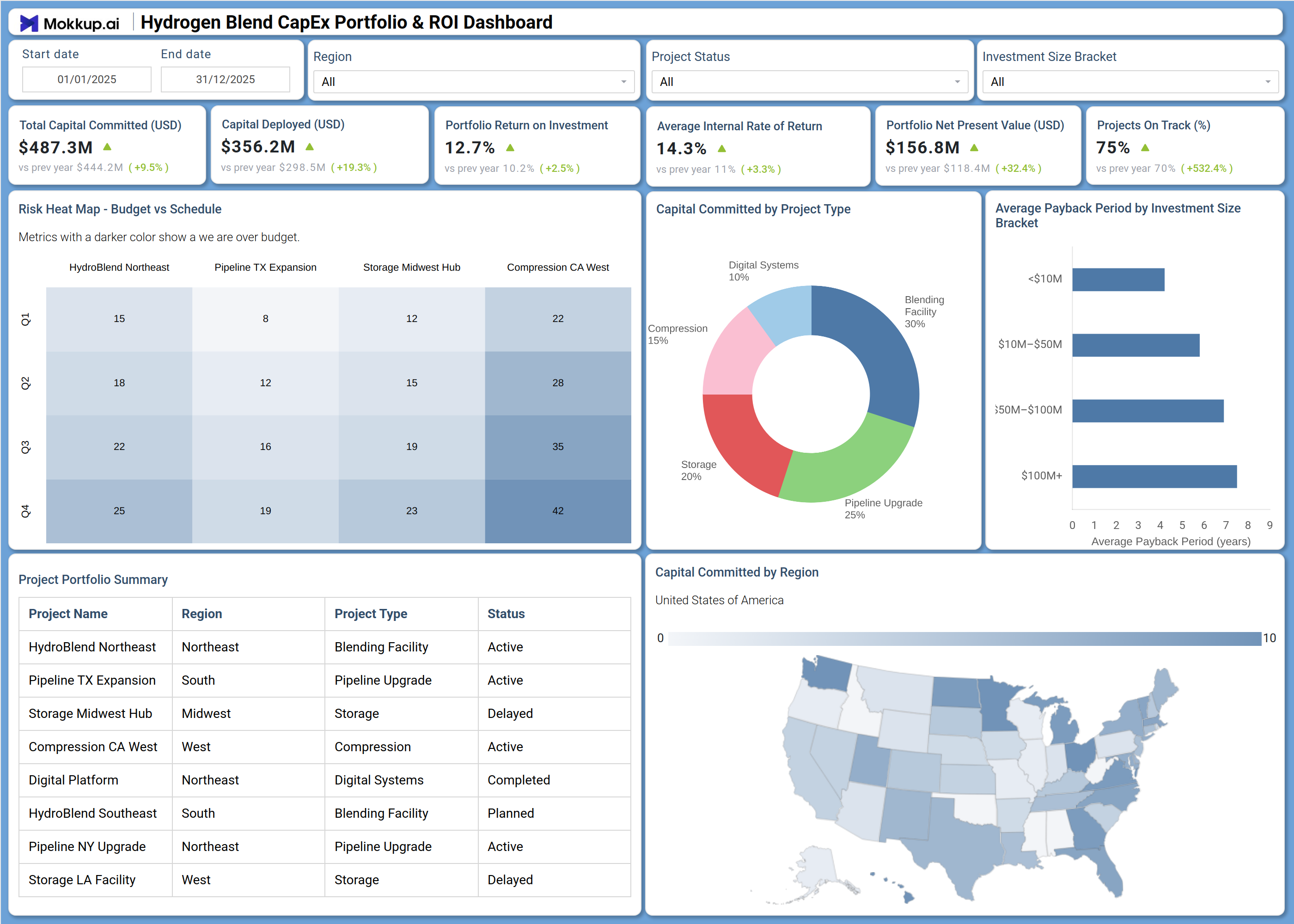
Task: Click Planned status for HydroBlend Southeast
Action: [511, 814]
